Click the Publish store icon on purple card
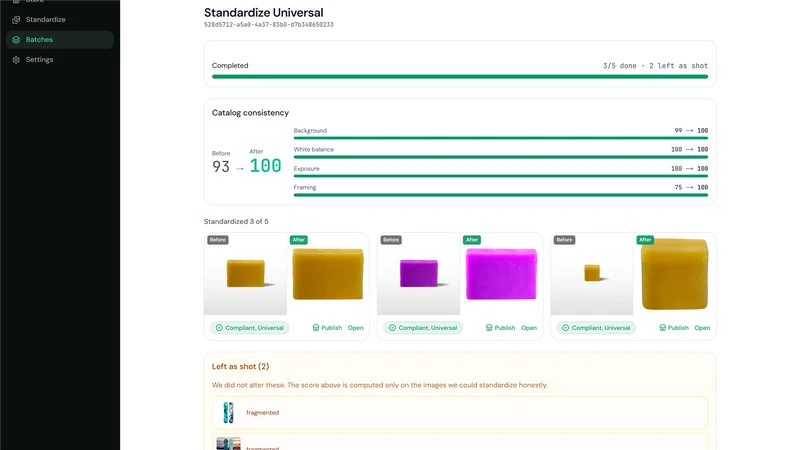This screenshot has width=800, height=450. coord(489,328)
